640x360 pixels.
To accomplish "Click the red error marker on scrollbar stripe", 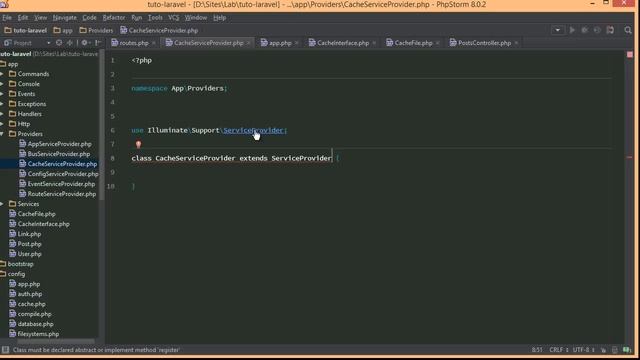I will (x=629, y=157).
